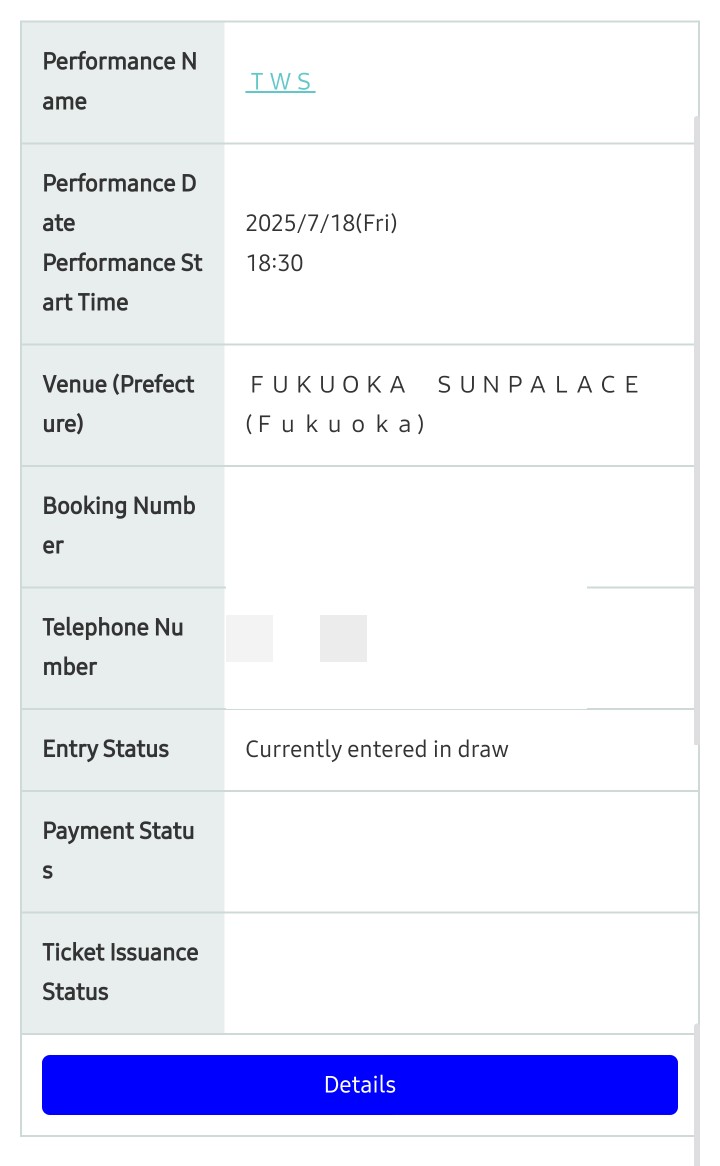Viewport: 720px width, 1166px height.
Task: Click the second redacted telephone box
Action: (x=343, y=639)
